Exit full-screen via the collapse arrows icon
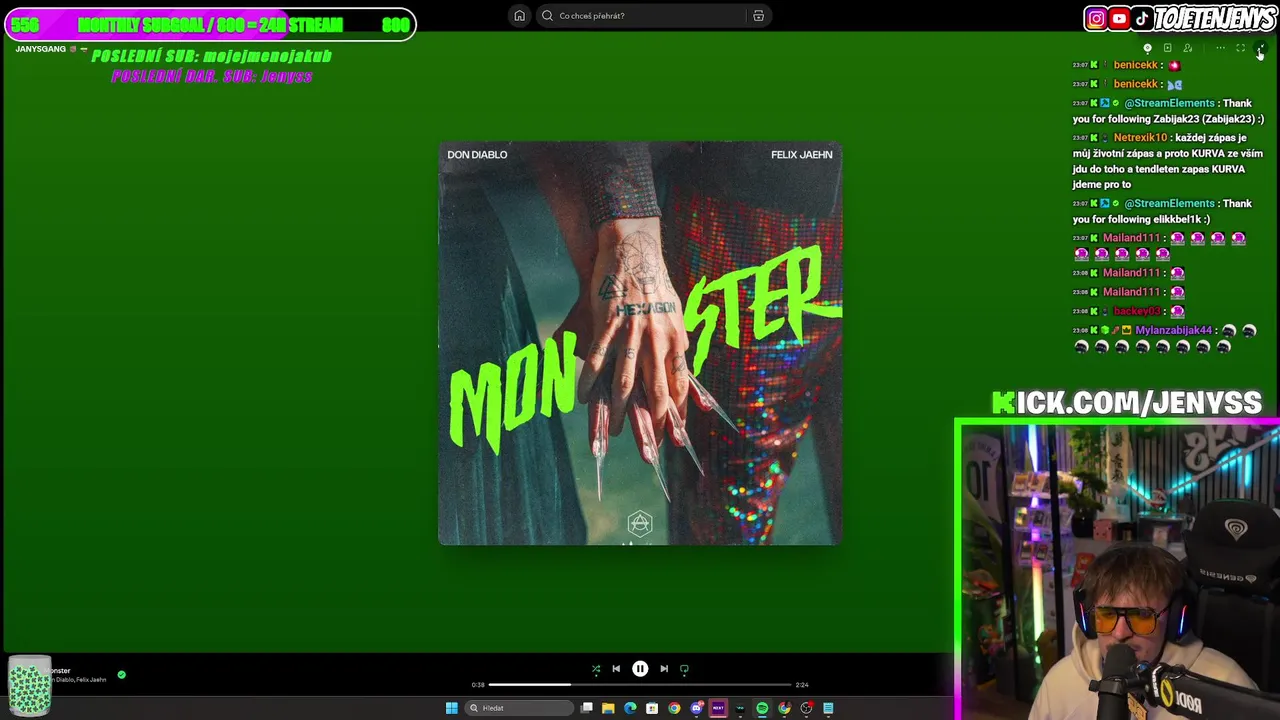Viewport: 1280px width, 720px height. pos(1261,48)
